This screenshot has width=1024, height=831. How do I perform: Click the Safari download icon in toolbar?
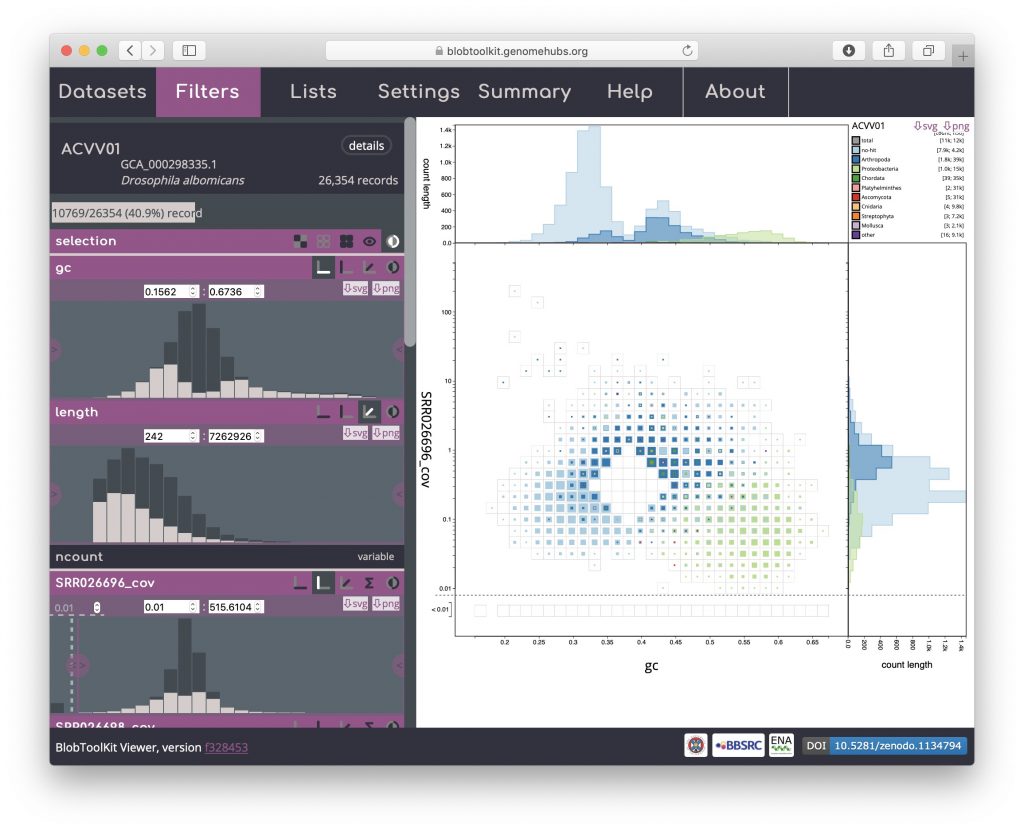click(848, 51)
